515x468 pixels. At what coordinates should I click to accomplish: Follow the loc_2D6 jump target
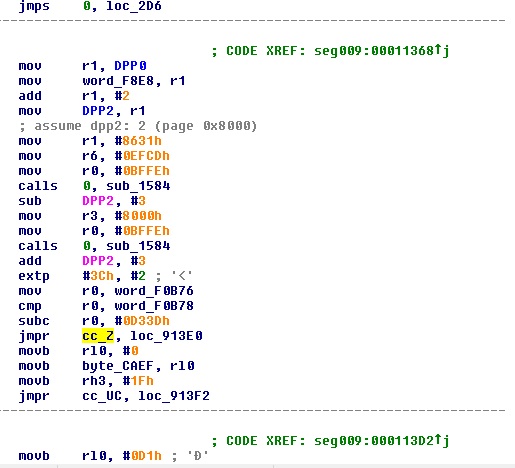coord(134,6)
